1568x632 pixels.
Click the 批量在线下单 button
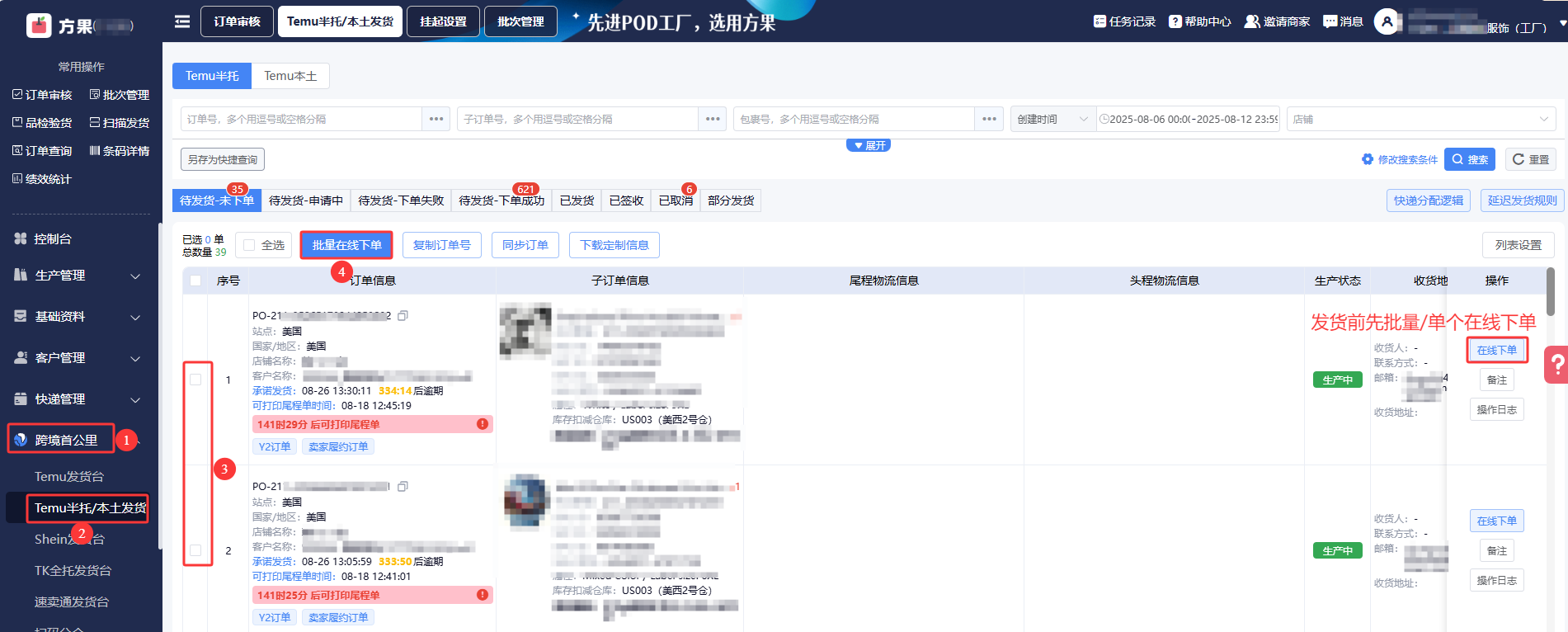click(x=346, y=245)
